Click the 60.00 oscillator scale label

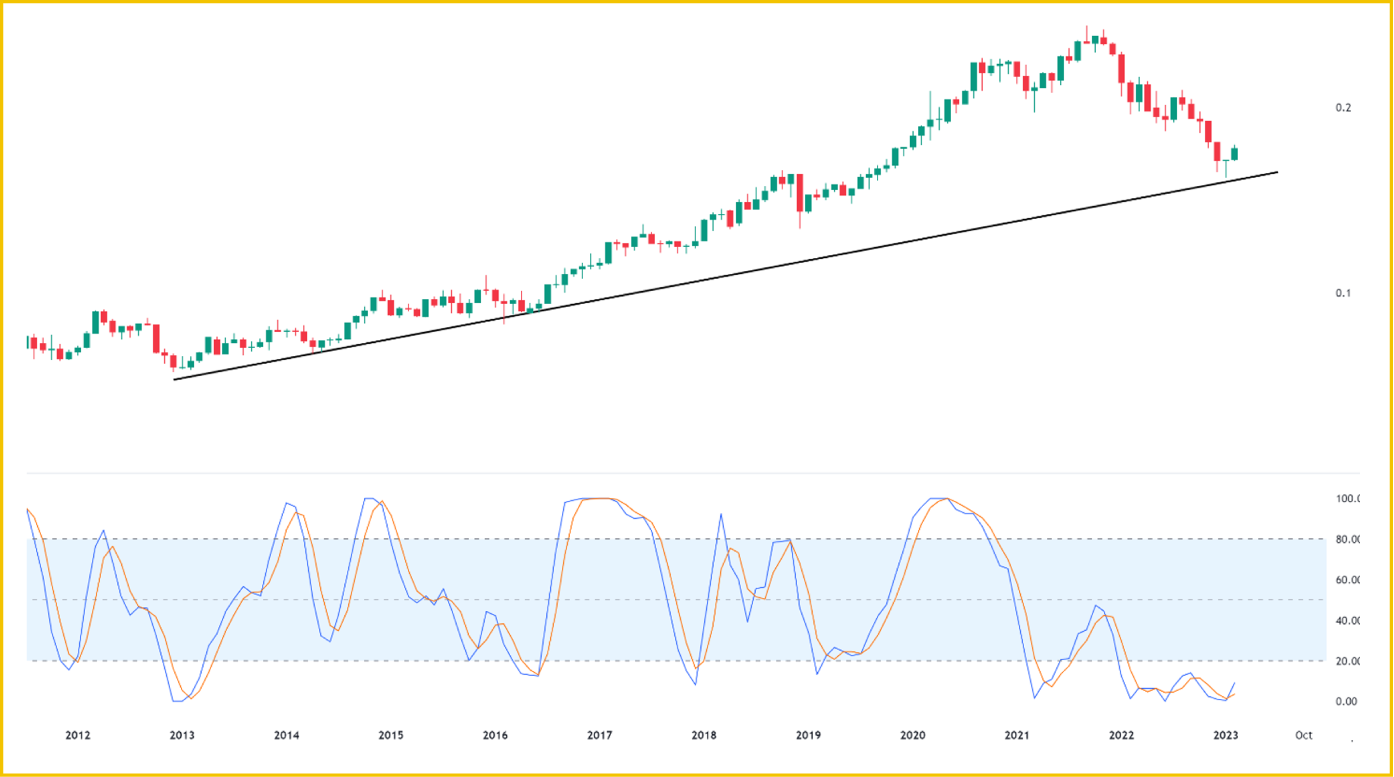(x=1348, y=580)
